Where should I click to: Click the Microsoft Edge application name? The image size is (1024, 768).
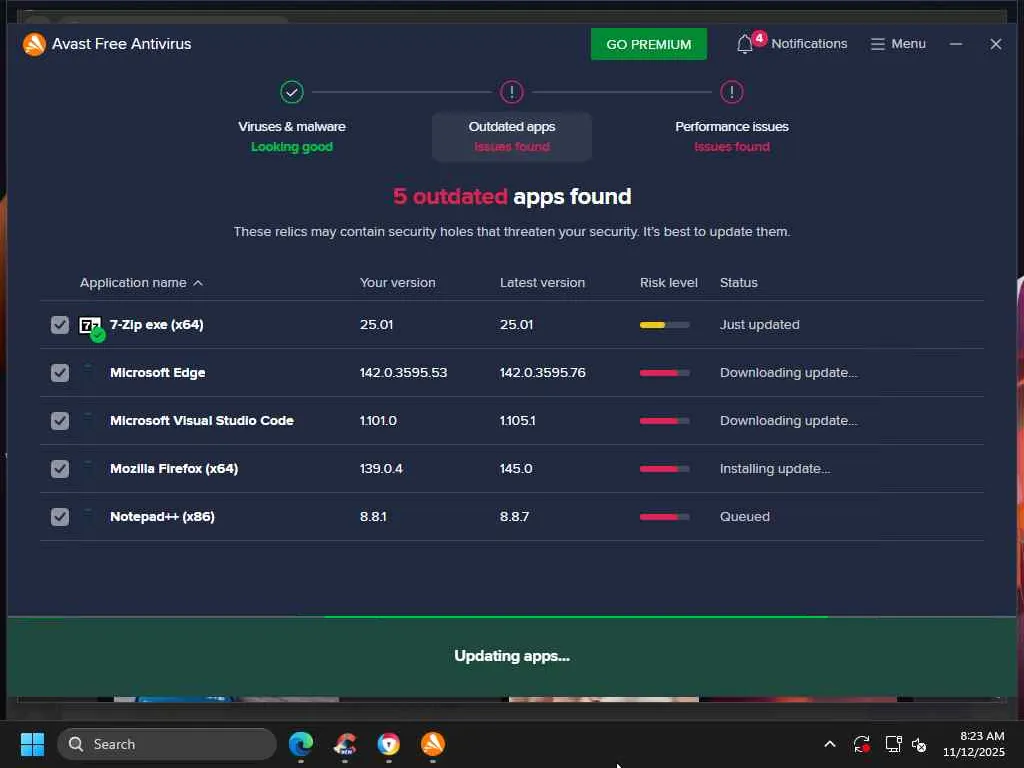click(157, 372)
